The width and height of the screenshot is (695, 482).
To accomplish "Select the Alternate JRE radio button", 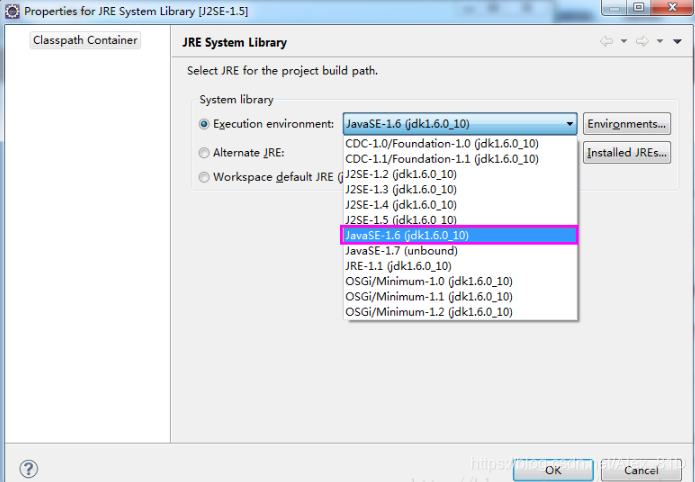I will 204,153.
